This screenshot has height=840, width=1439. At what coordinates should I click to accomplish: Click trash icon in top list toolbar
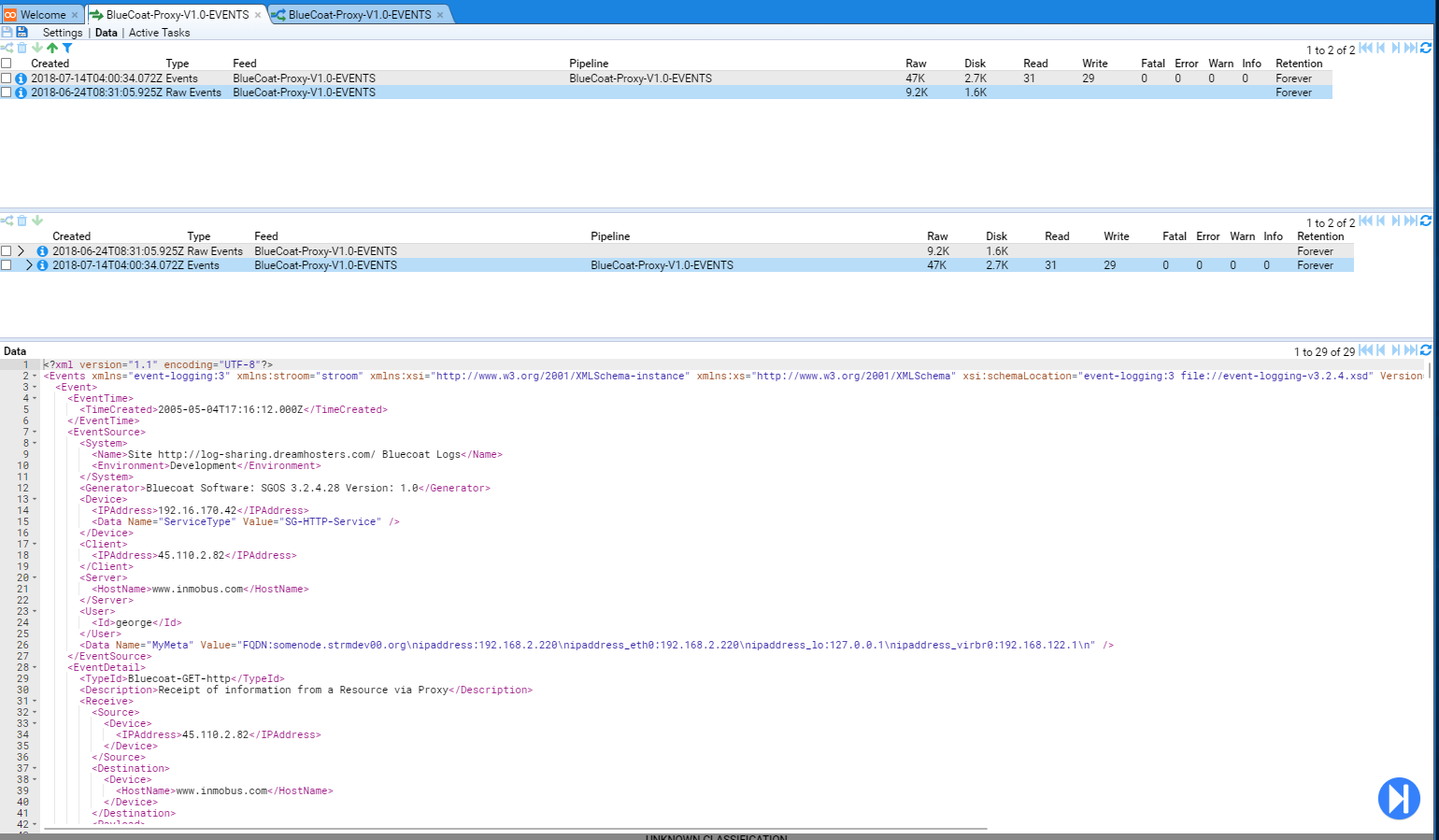coord(21,48)
